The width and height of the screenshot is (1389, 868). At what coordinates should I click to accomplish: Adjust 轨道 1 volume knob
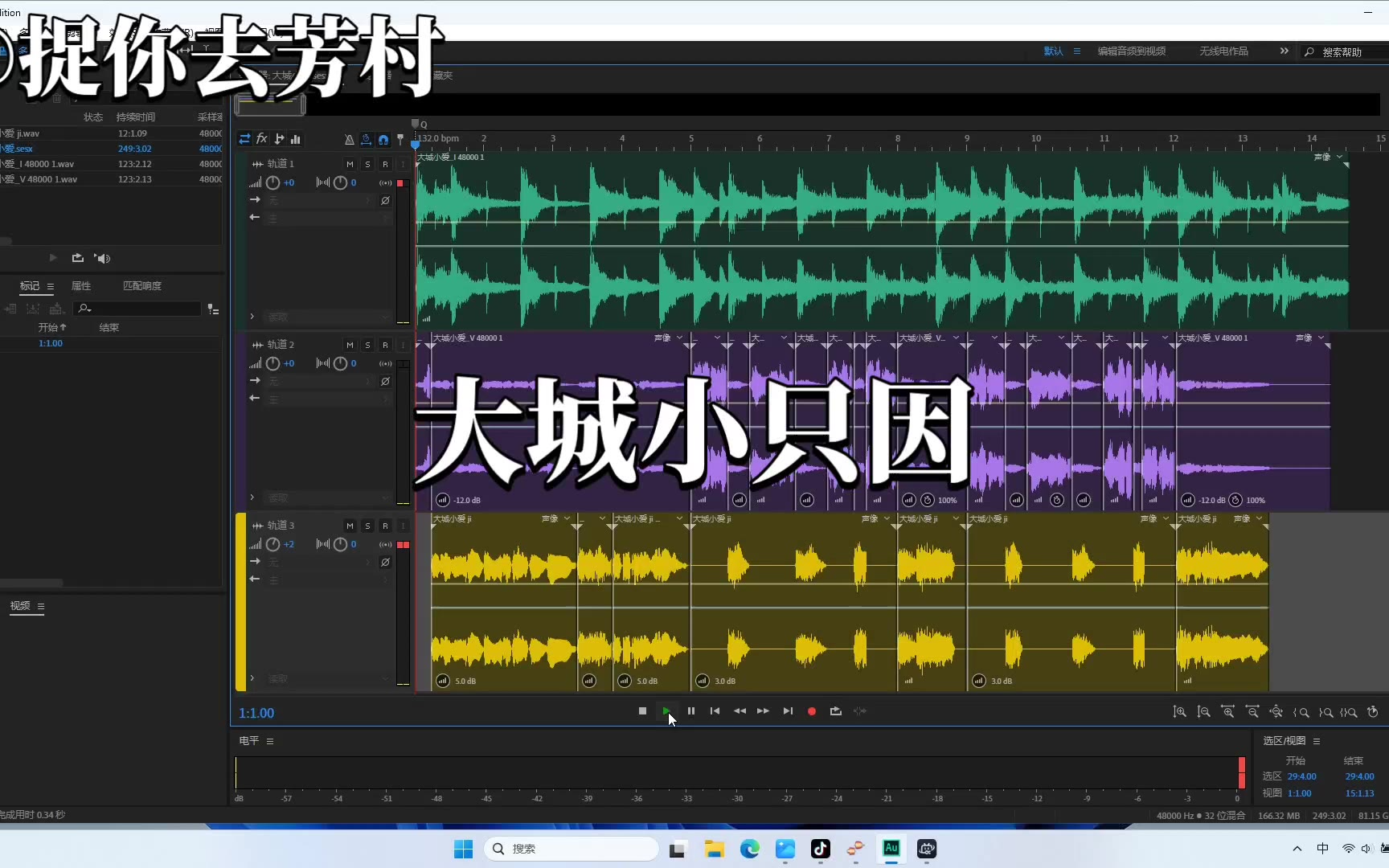pos(273,183)
